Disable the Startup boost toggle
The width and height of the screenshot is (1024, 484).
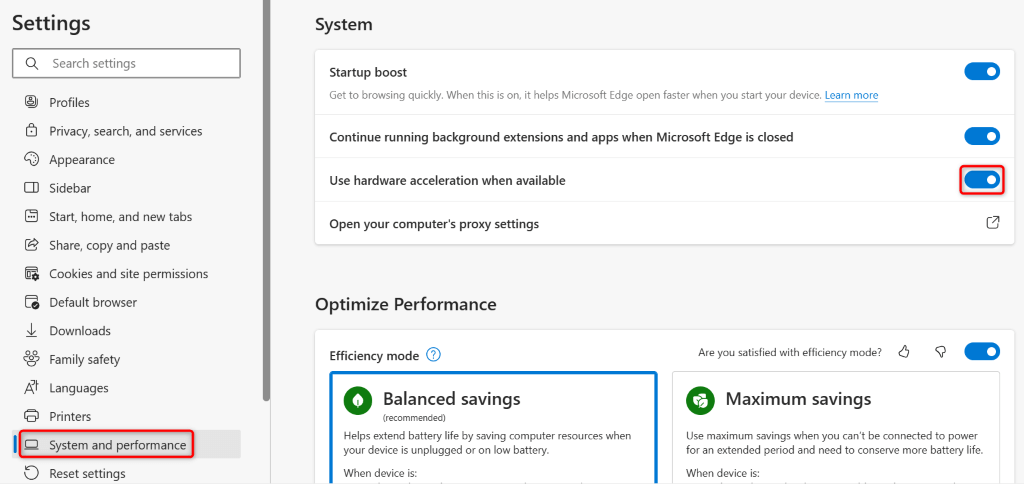(981, 72)
